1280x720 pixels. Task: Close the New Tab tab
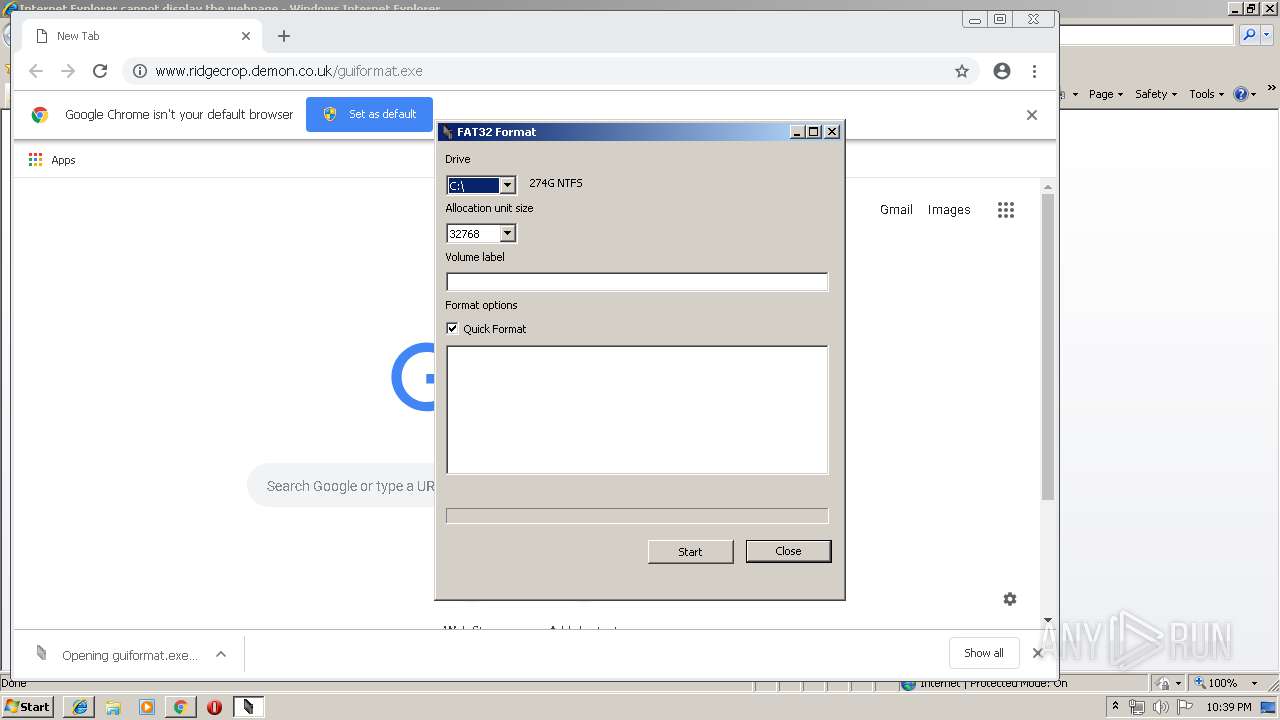click(246, 36)
